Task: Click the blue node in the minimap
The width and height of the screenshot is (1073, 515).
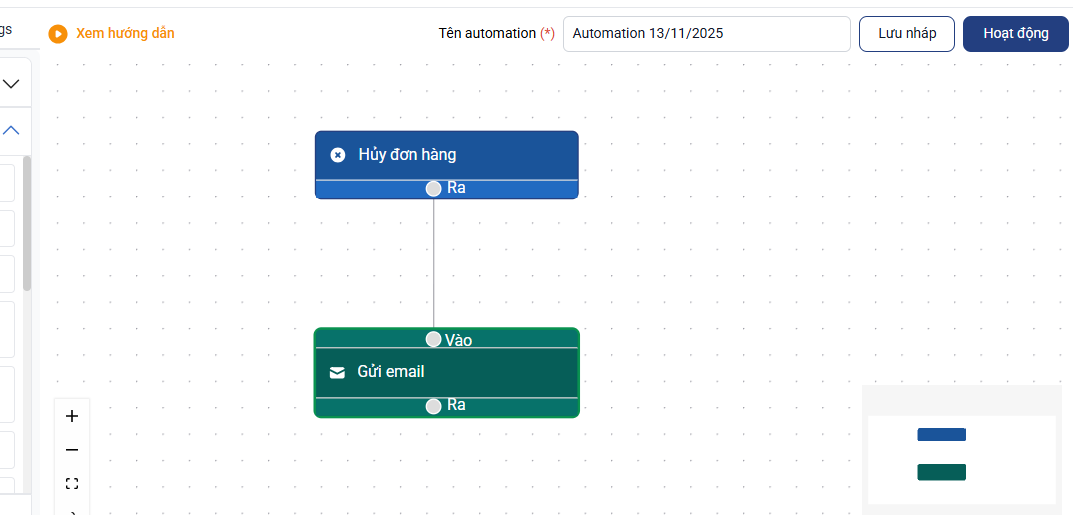Action: pyautogui.click(x=941, y=435)
